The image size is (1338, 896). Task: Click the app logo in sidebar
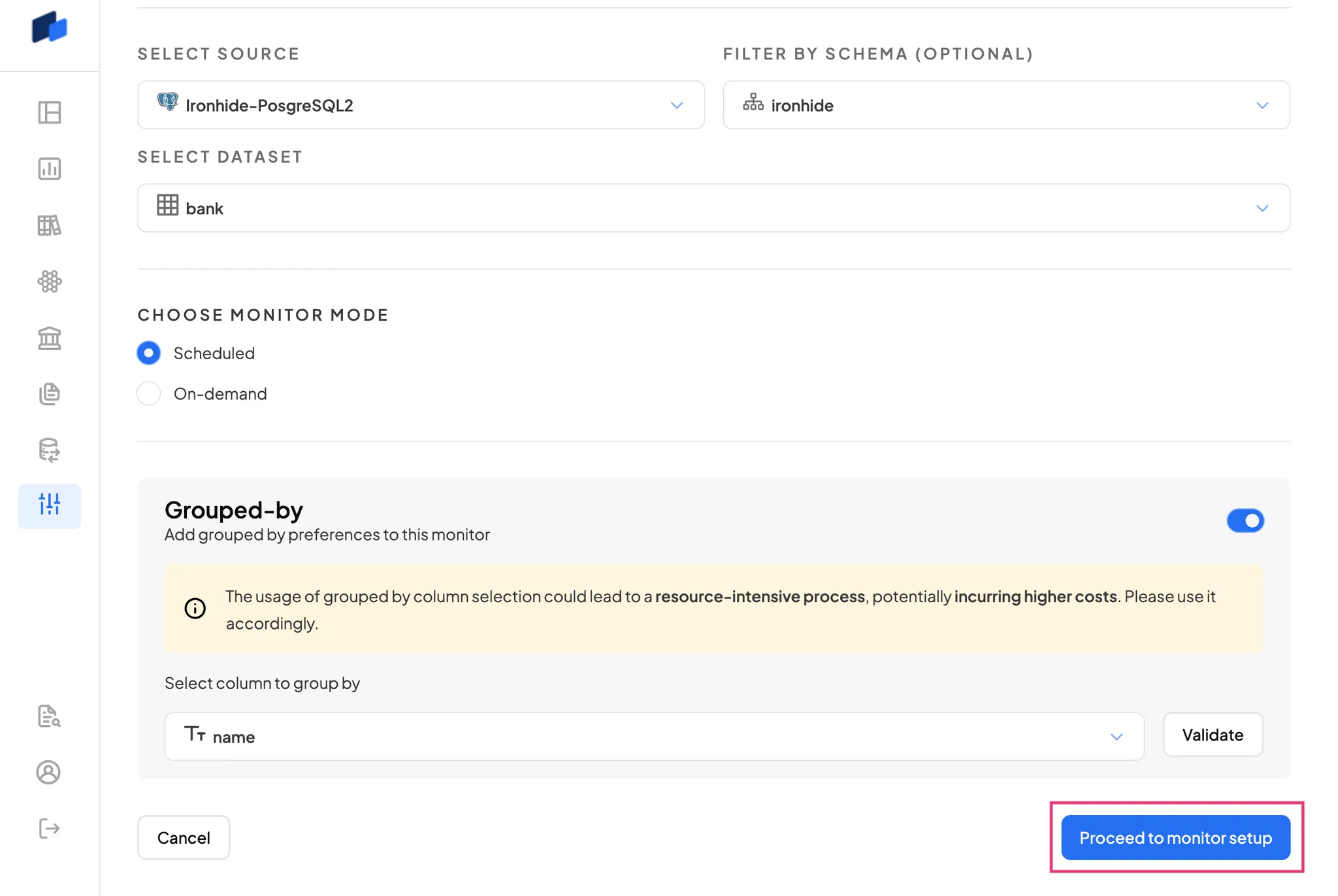[x=50, y=27]
